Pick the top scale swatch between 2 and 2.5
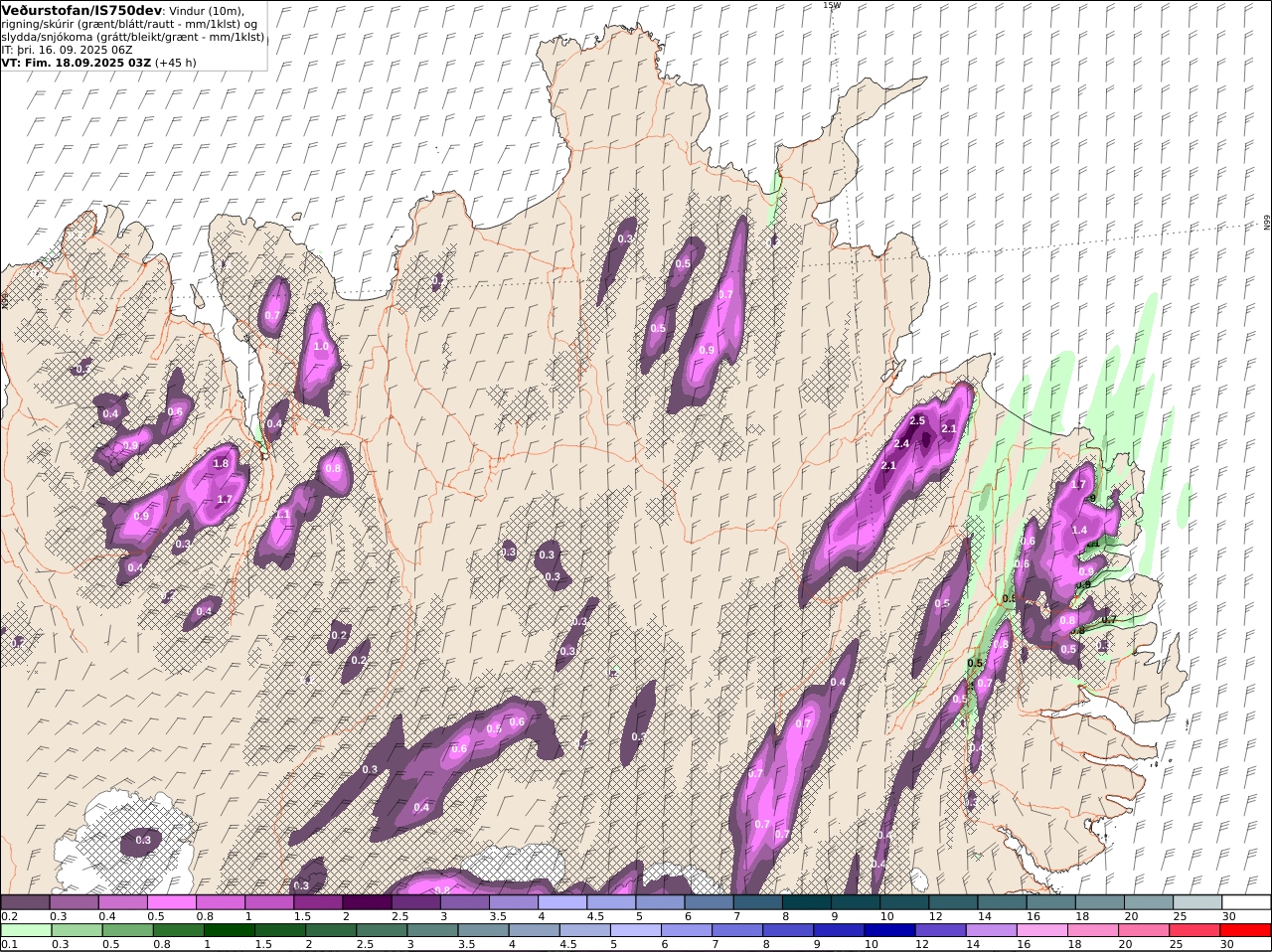The width and height of the screenshot is (1272, 952). (367, 902)
